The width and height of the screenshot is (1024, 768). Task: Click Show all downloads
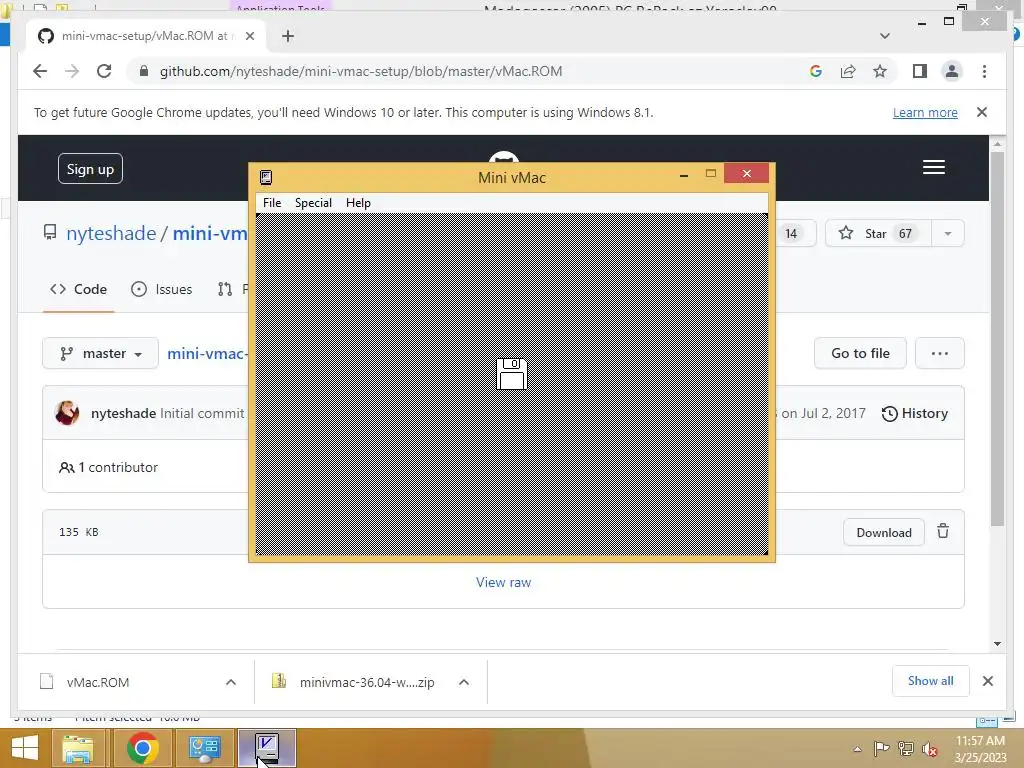930,681
